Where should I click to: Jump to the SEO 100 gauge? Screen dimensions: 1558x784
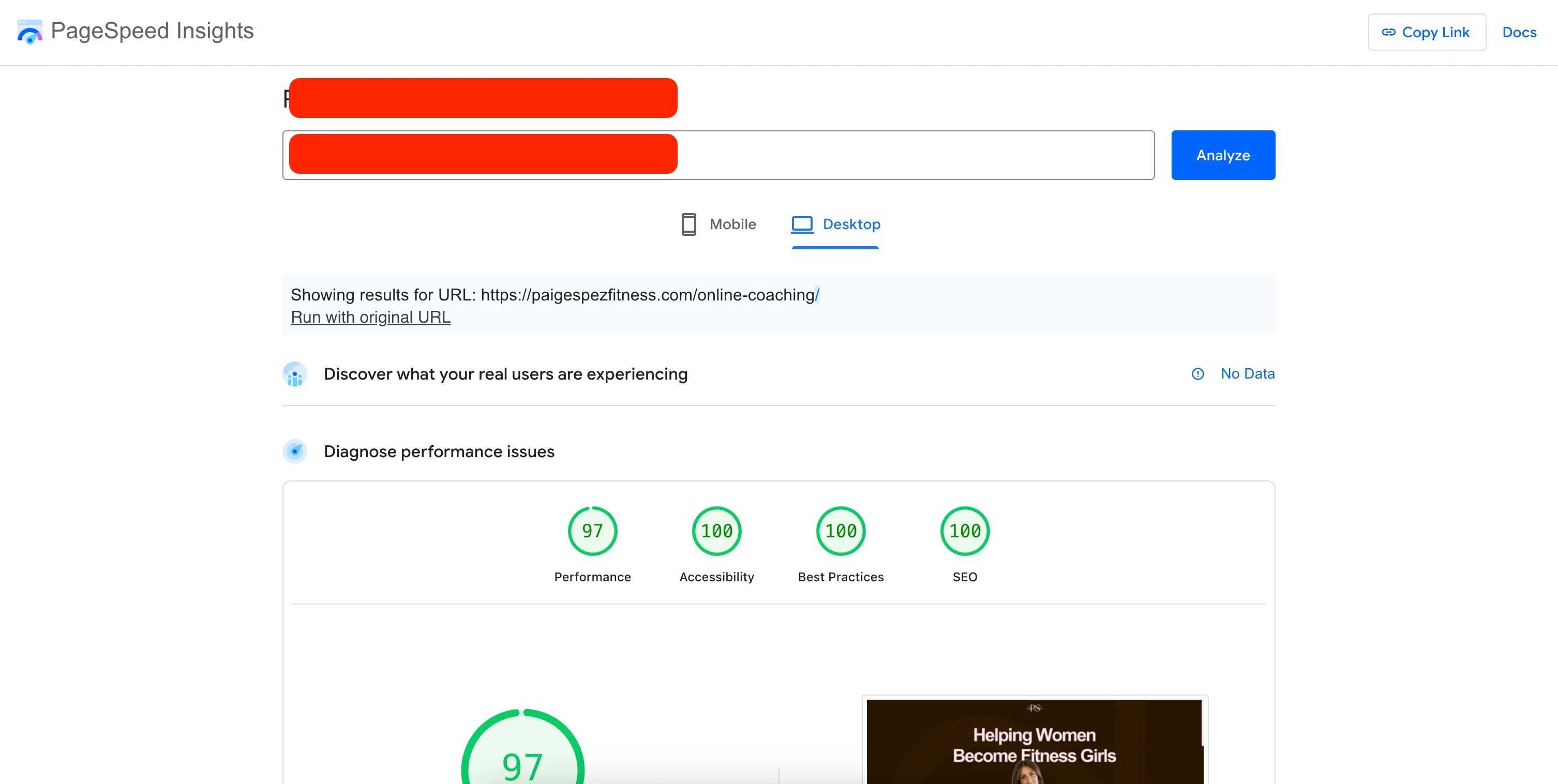pos(965,531)
